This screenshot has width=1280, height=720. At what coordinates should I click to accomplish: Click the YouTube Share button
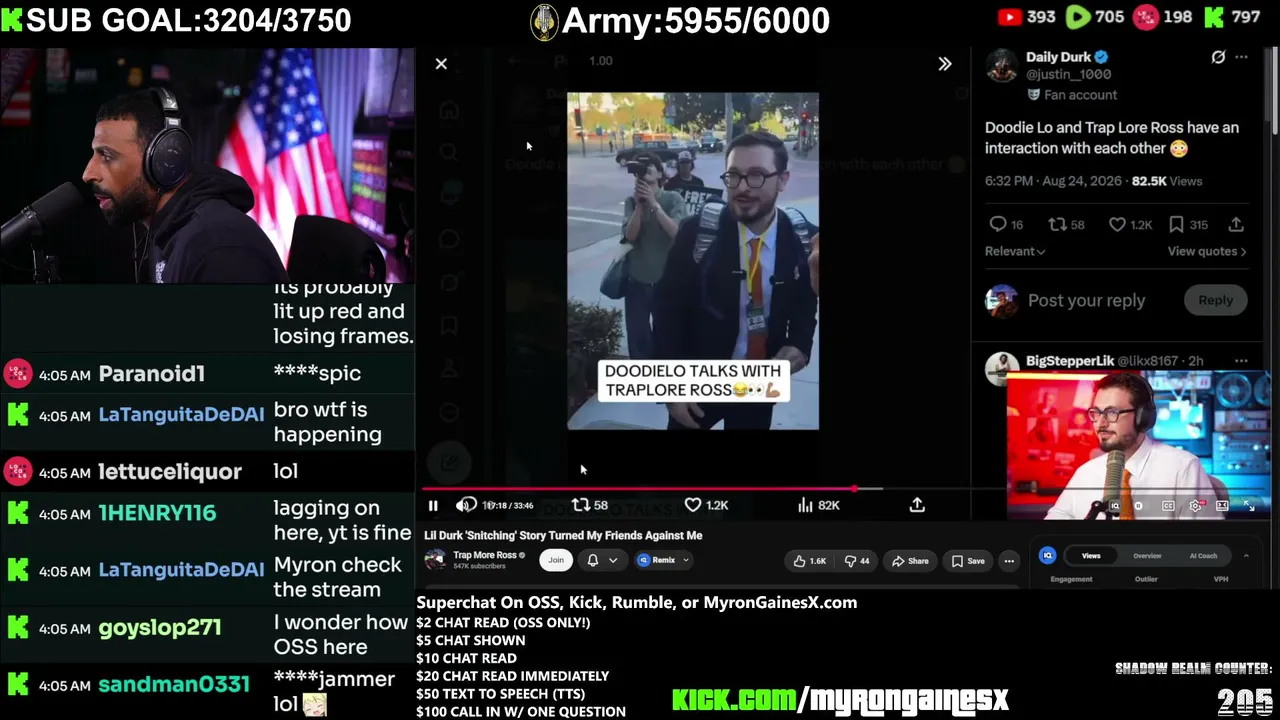(910, 561)
